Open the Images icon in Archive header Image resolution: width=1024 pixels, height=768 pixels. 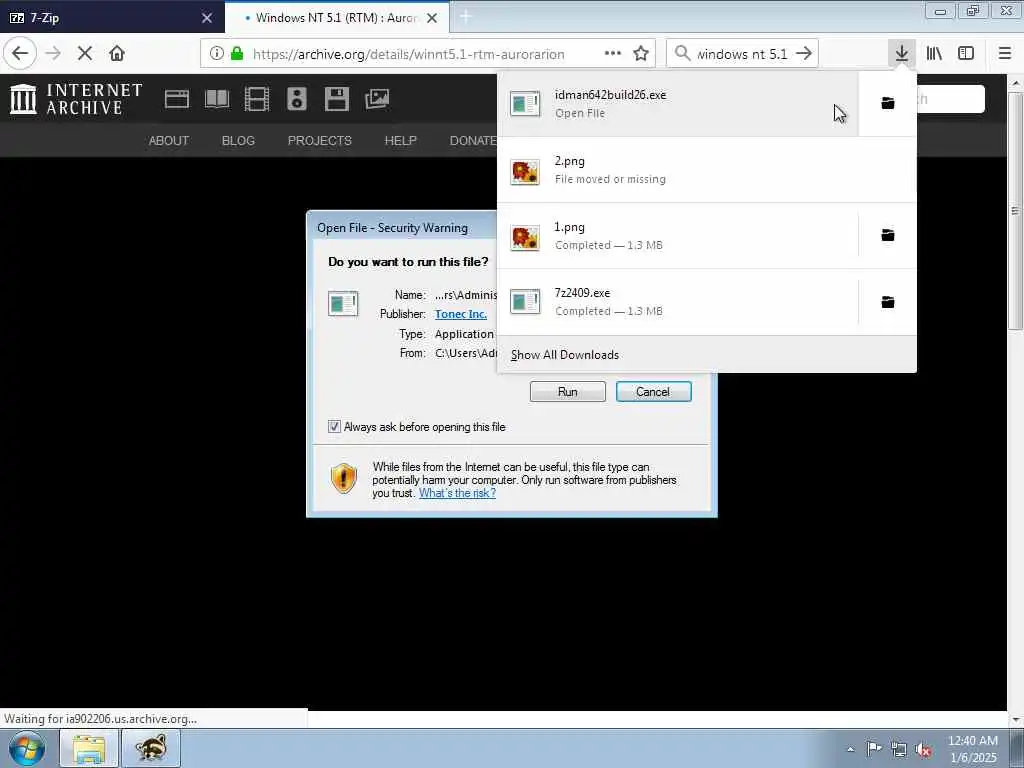click(x=377, y=99)
